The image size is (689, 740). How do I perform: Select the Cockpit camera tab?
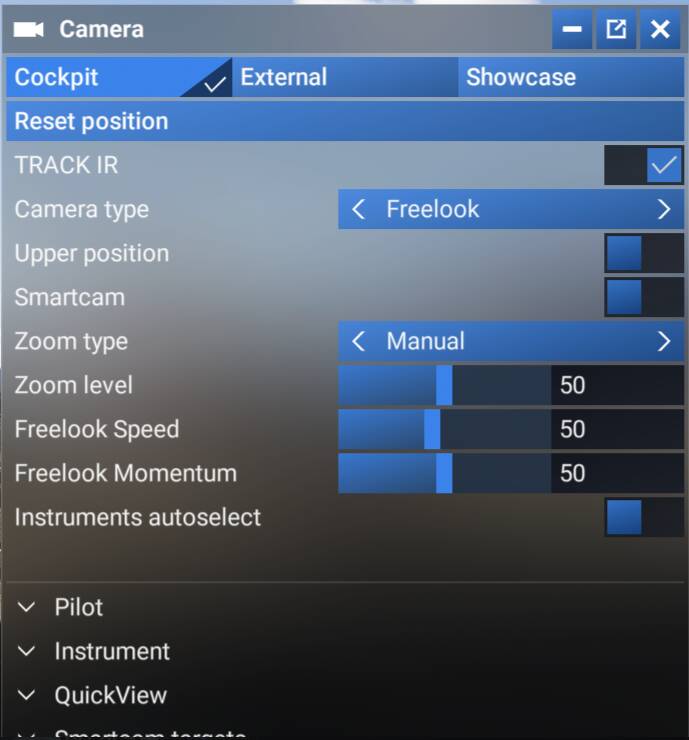[119, 77]
